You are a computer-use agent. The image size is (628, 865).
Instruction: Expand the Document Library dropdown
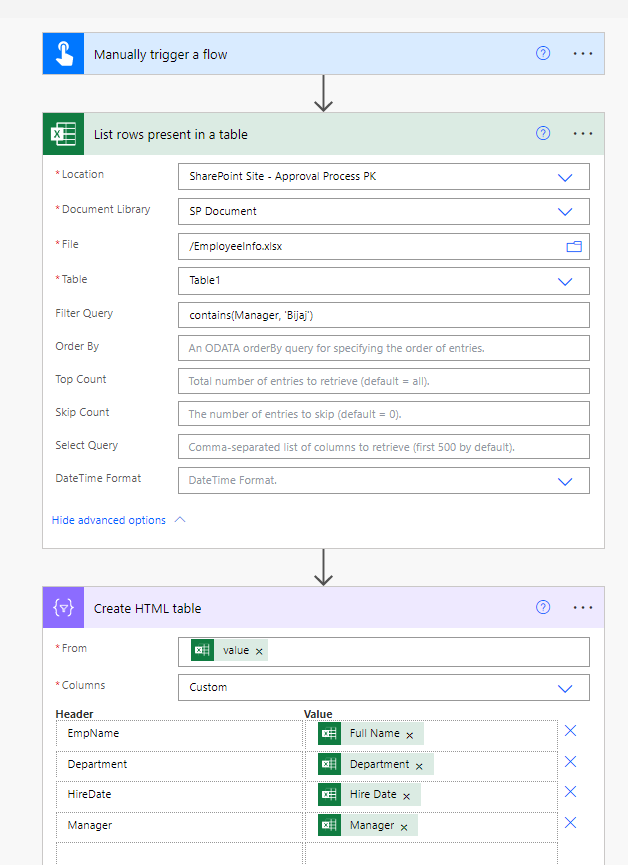coord(564,212)
